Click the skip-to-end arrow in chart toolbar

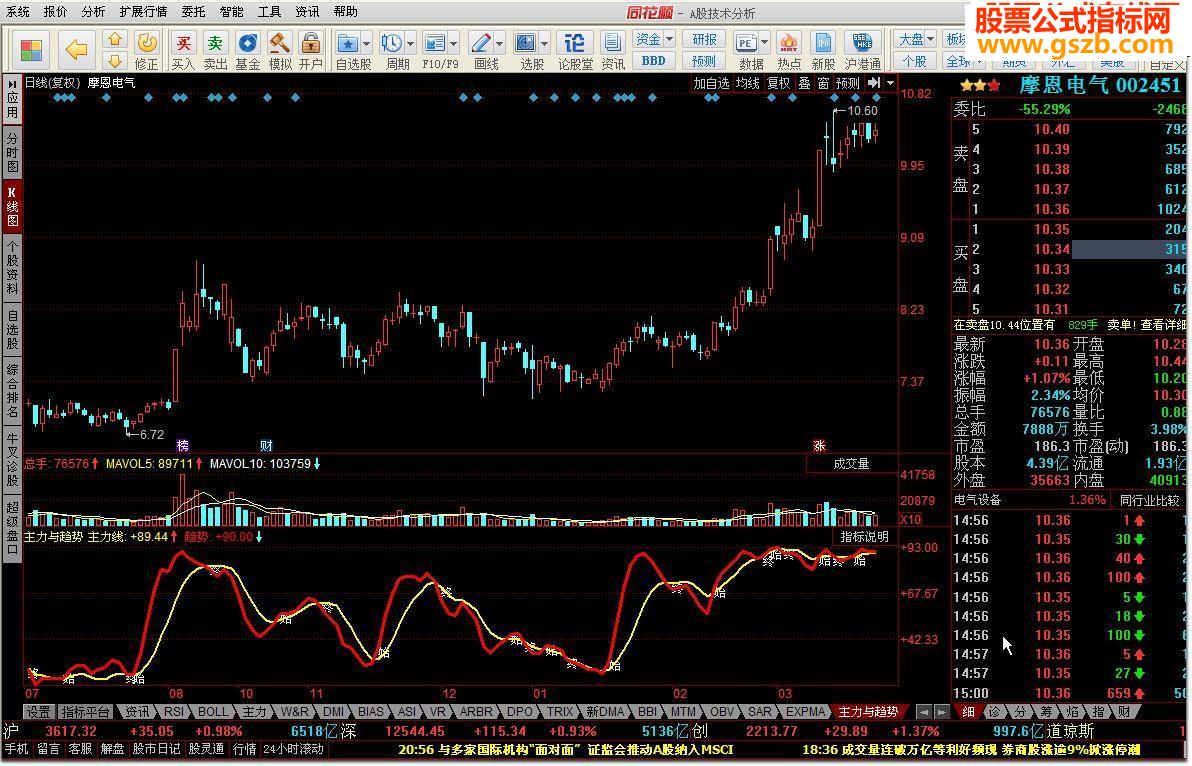tap(874, 83)
